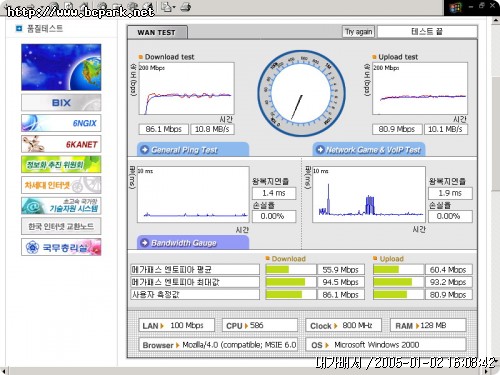Click the Upload test graph
The width and height of the screenshot is (500, 375).
pyautogui.click(x=420, y=89)
